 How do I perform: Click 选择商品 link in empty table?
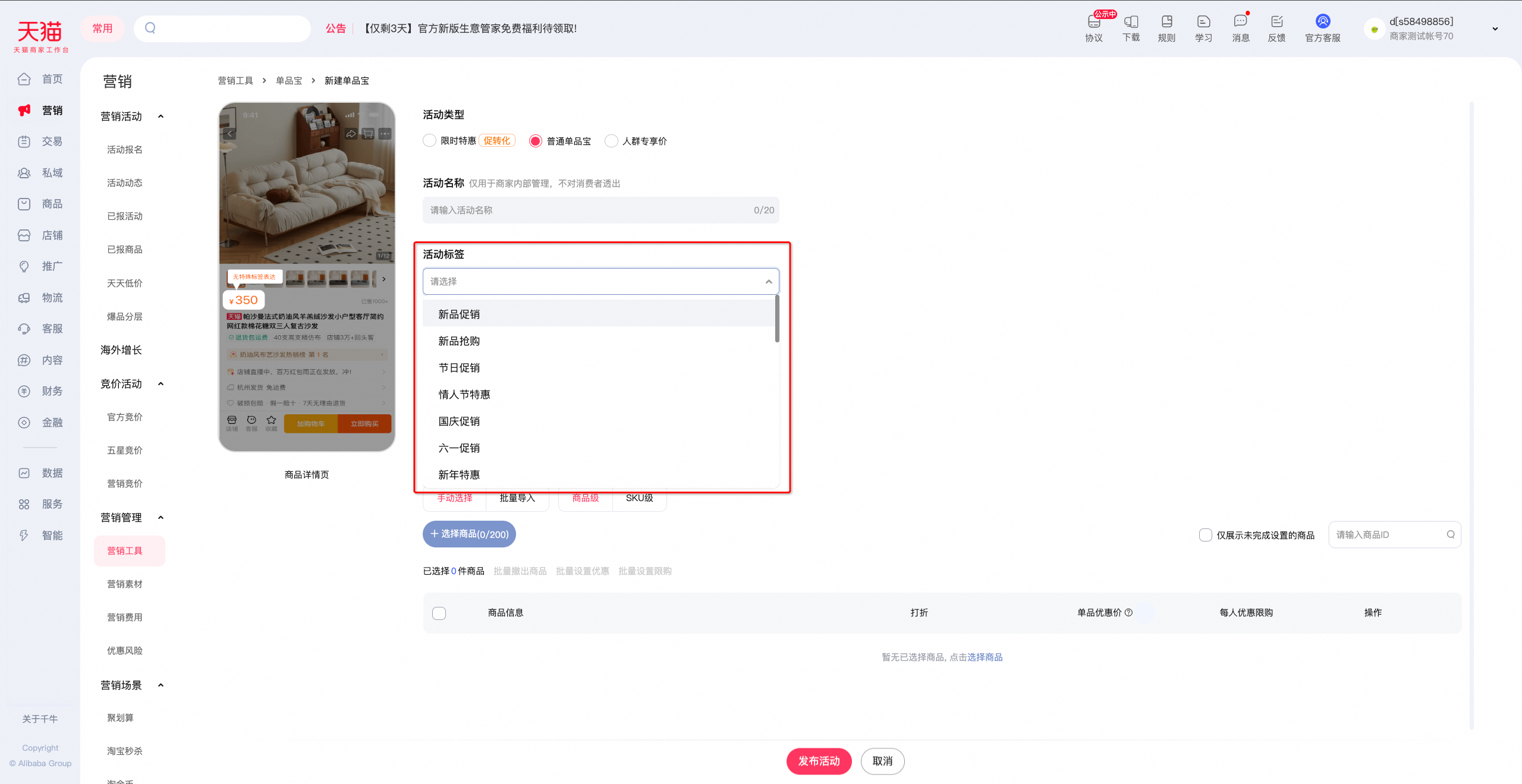[x=985, y=657]
